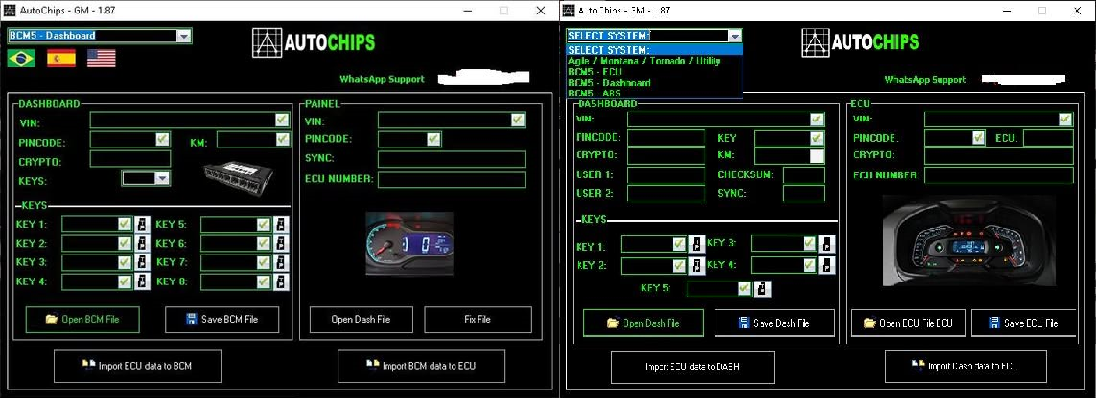Click WhatsApp Support text in left window
Screen dimensions: 1098x398
click(382, 79)
